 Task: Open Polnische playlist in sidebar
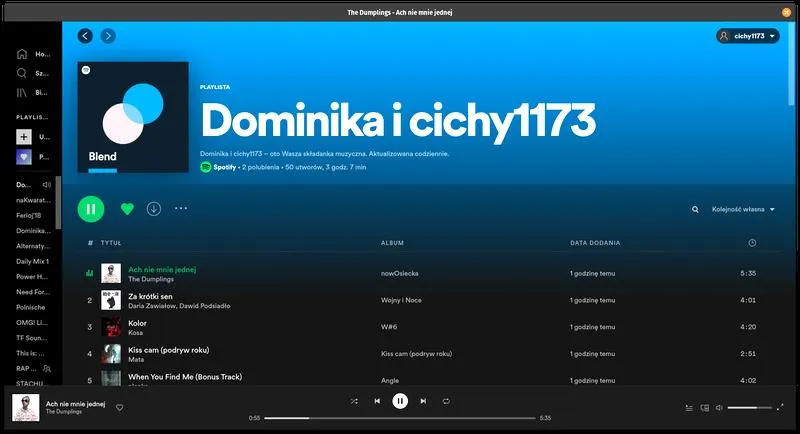tap(31, 308)
